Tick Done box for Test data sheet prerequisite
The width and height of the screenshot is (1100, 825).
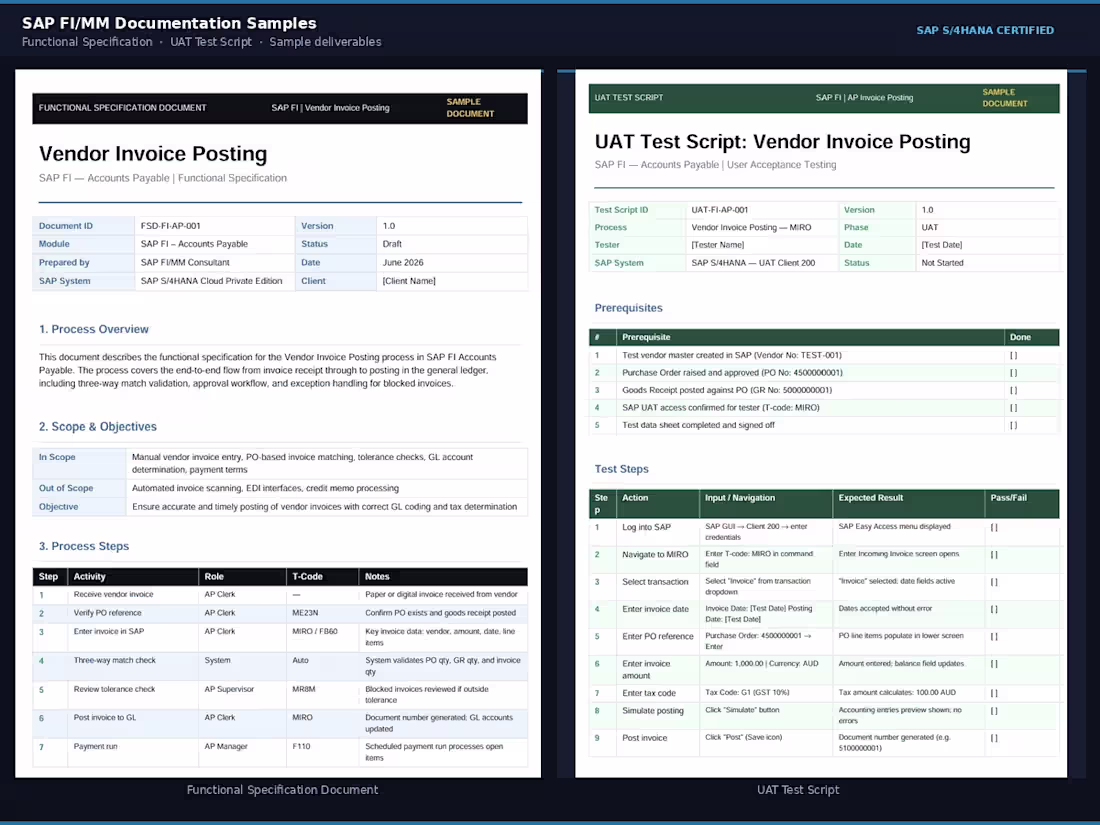[x=1013, y=425]
